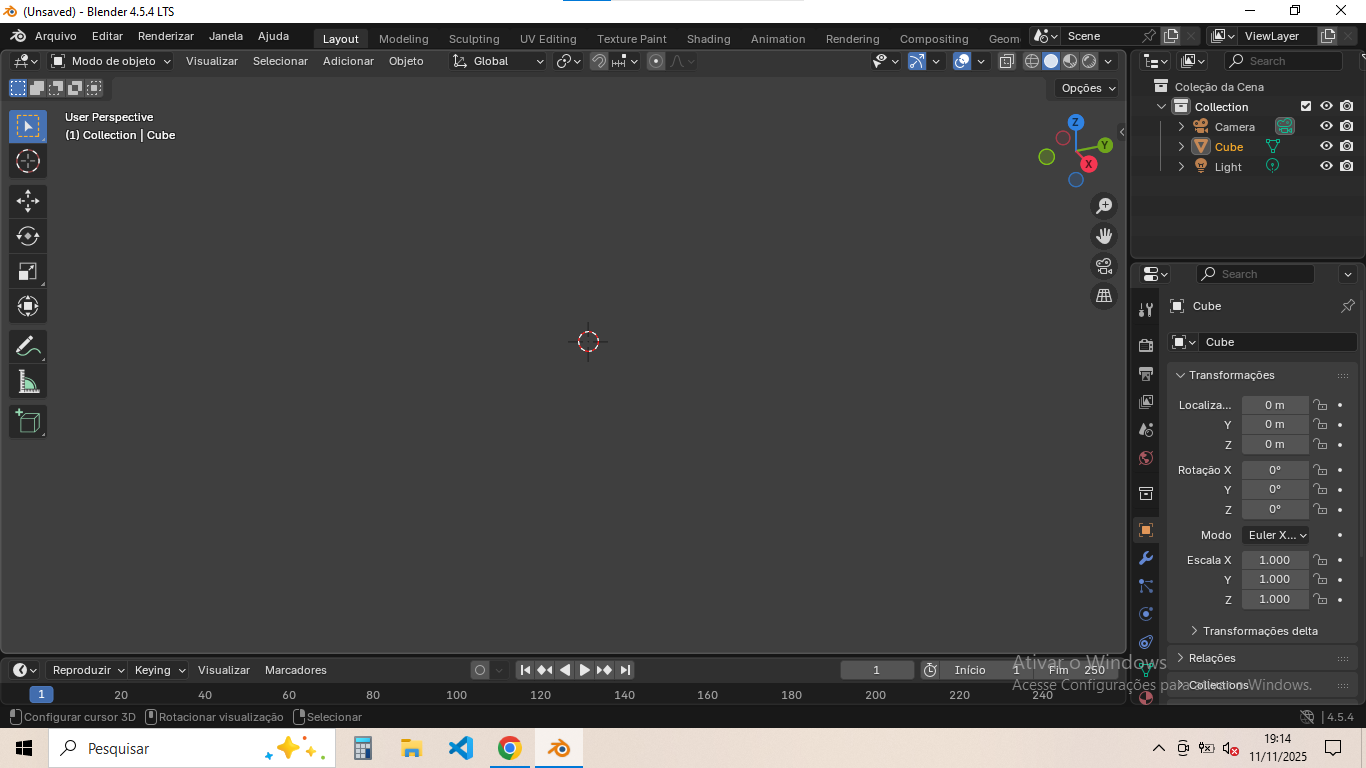
Task: Select the Measure tool
Action: 28,382
